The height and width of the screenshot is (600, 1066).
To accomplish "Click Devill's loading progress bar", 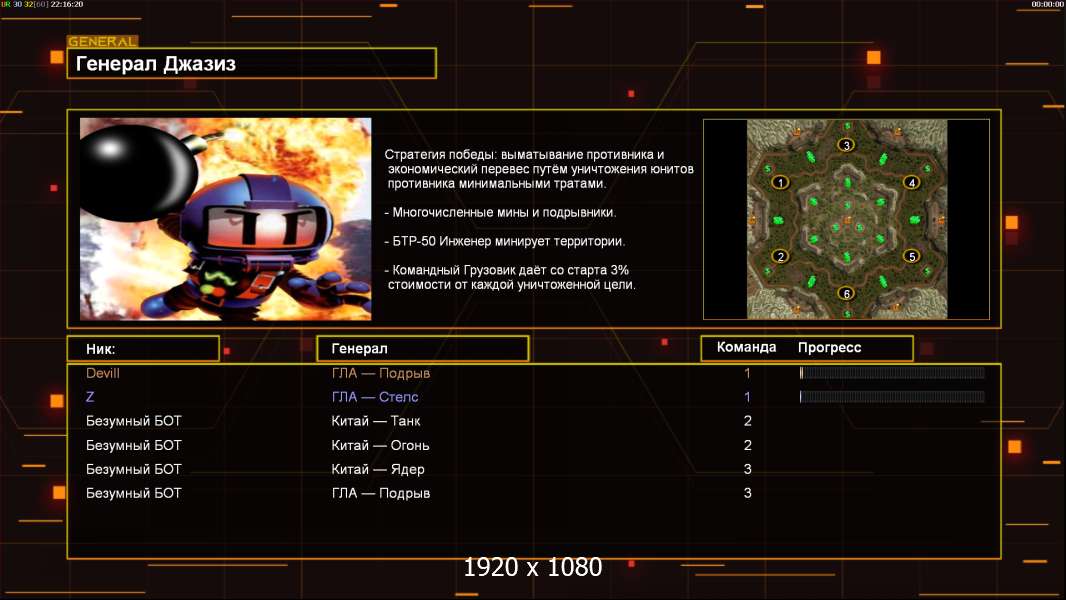I will tap(892, 372).
